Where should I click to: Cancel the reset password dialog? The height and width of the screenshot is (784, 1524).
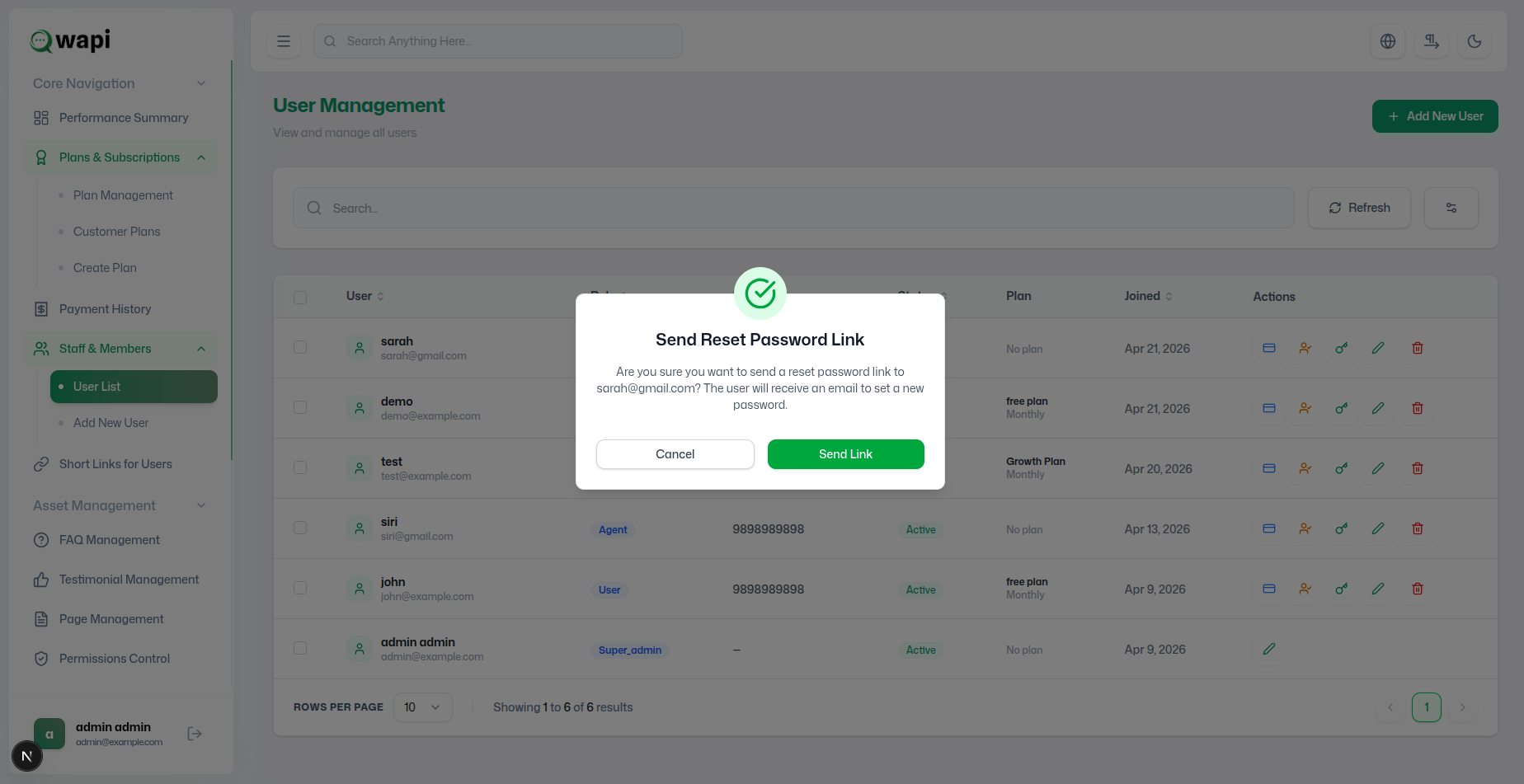coord(675,454)
